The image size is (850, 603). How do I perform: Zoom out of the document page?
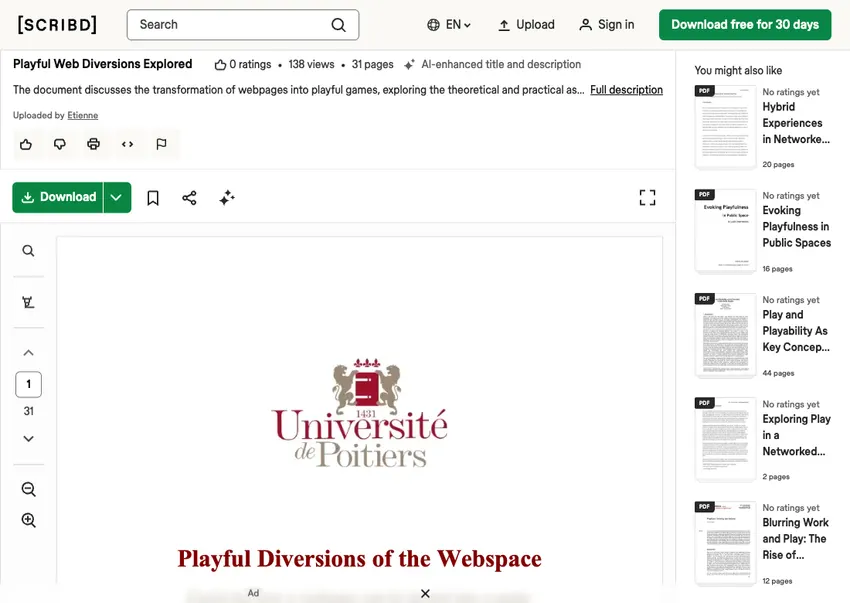coord(28,489)
